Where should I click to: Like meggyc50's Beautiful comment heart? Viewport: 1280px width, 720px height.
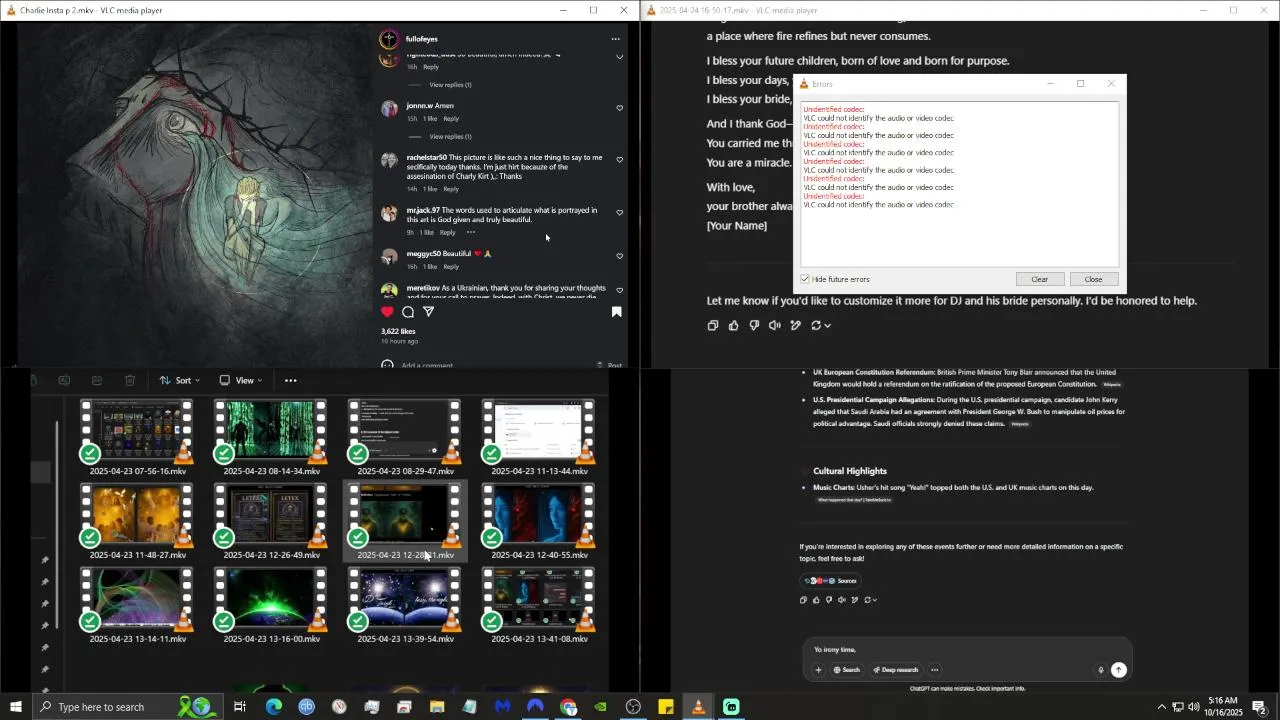pyautogui.click(x=620, y=256)
